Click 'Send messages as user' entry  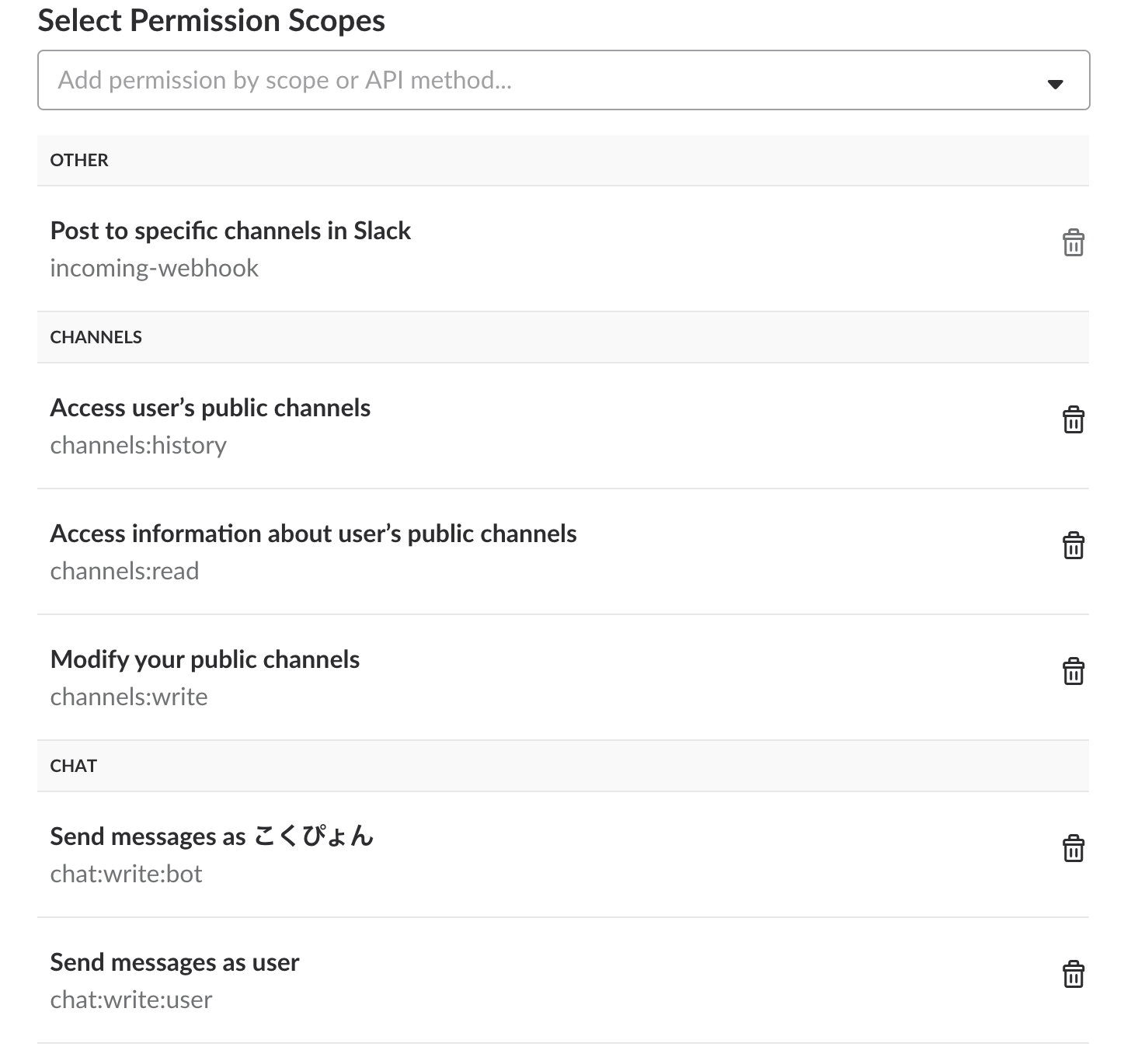pyautogui.click(x=175, y=962)
